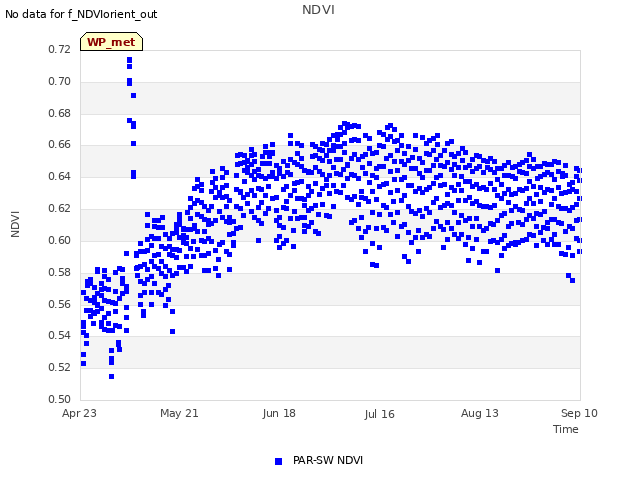
Task: Click the 0.72 y-axis tick label
Action: coord(60,49)
